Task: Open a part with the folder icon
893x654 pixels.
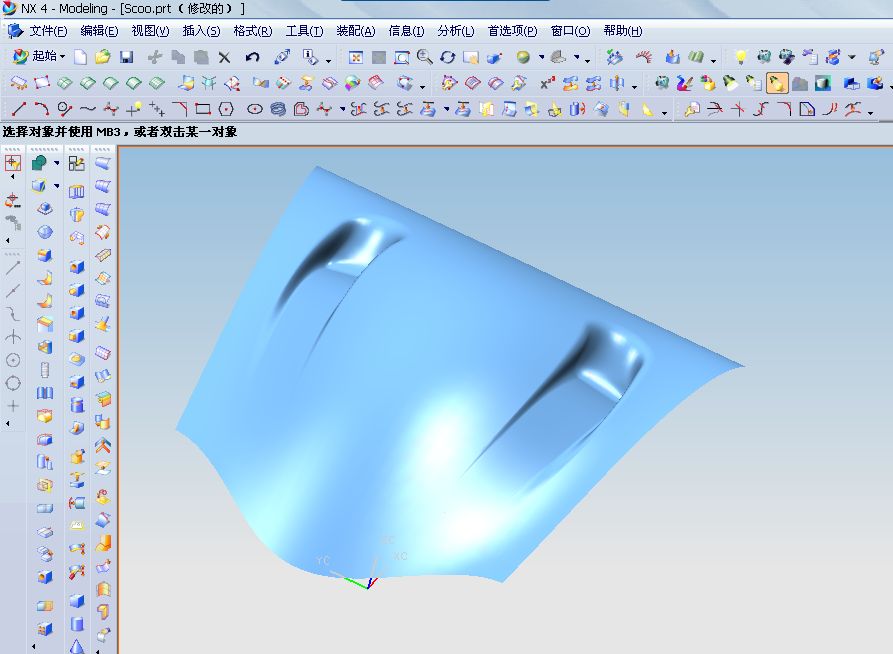Action: pyautogui.click(x=103, y=57)
